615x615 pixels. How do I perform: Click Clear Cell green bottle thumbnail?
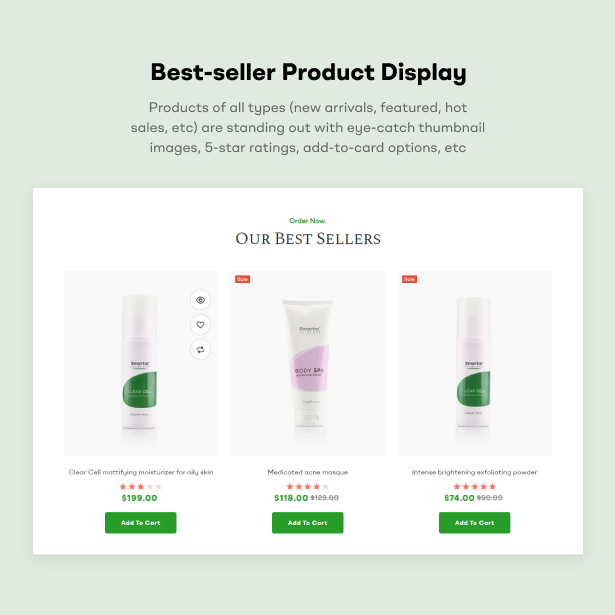pos(140,363)
